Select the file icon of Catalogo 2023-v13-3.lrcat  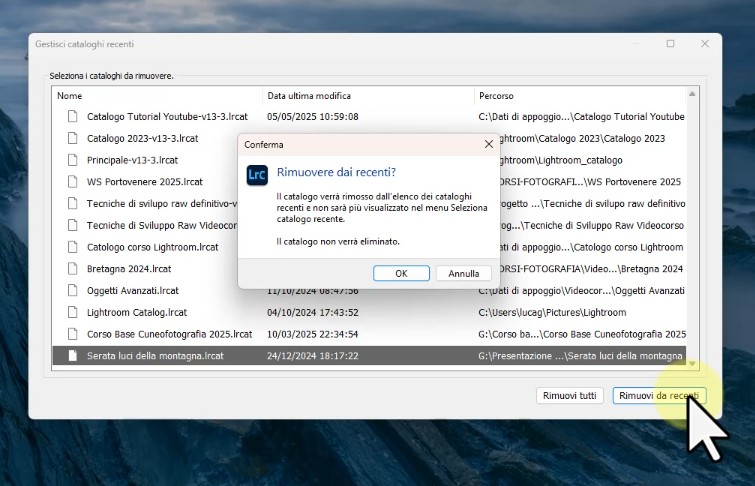(x=73, y=138)
